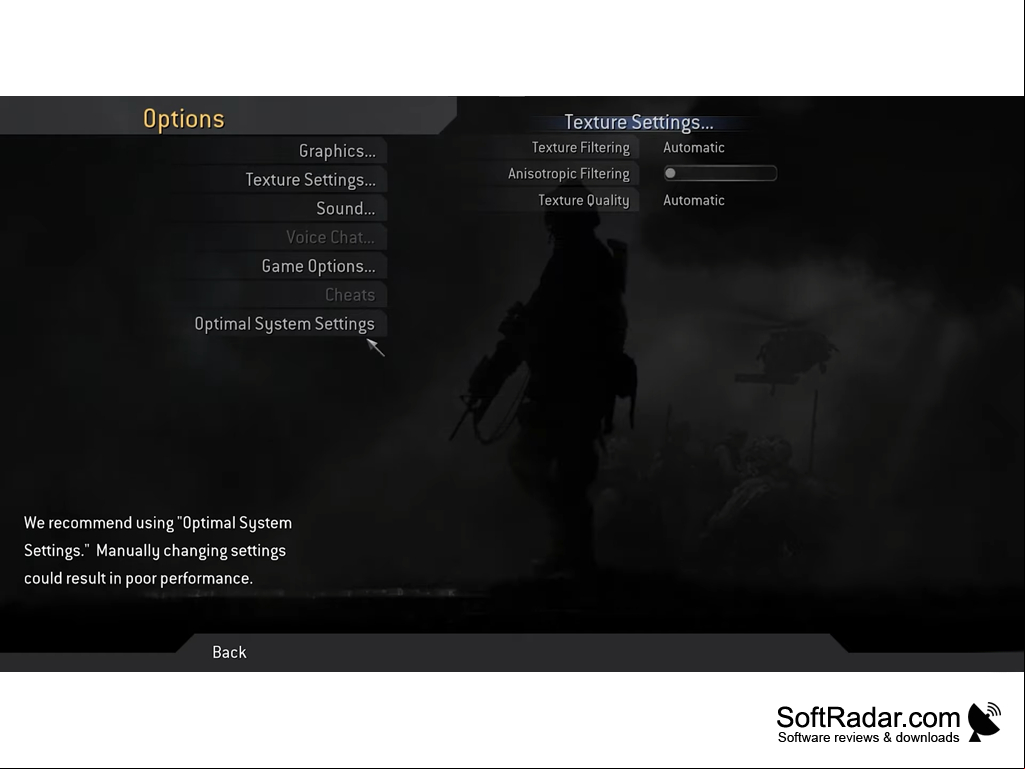Apply Optimal System Settings
Image resolution: width=1025 pixels, height=769 pixels.
(284, 324)
